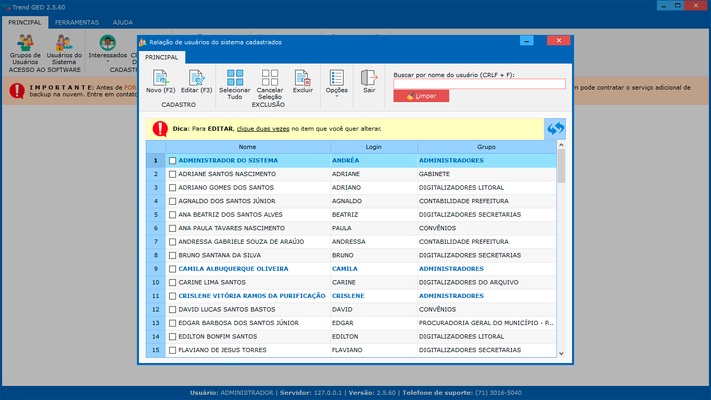This screenshot has height=400, width=711.
Task: Check the box for ADRIANE SANTOS NASCIMENTO
Action: [x=173, y=174]
